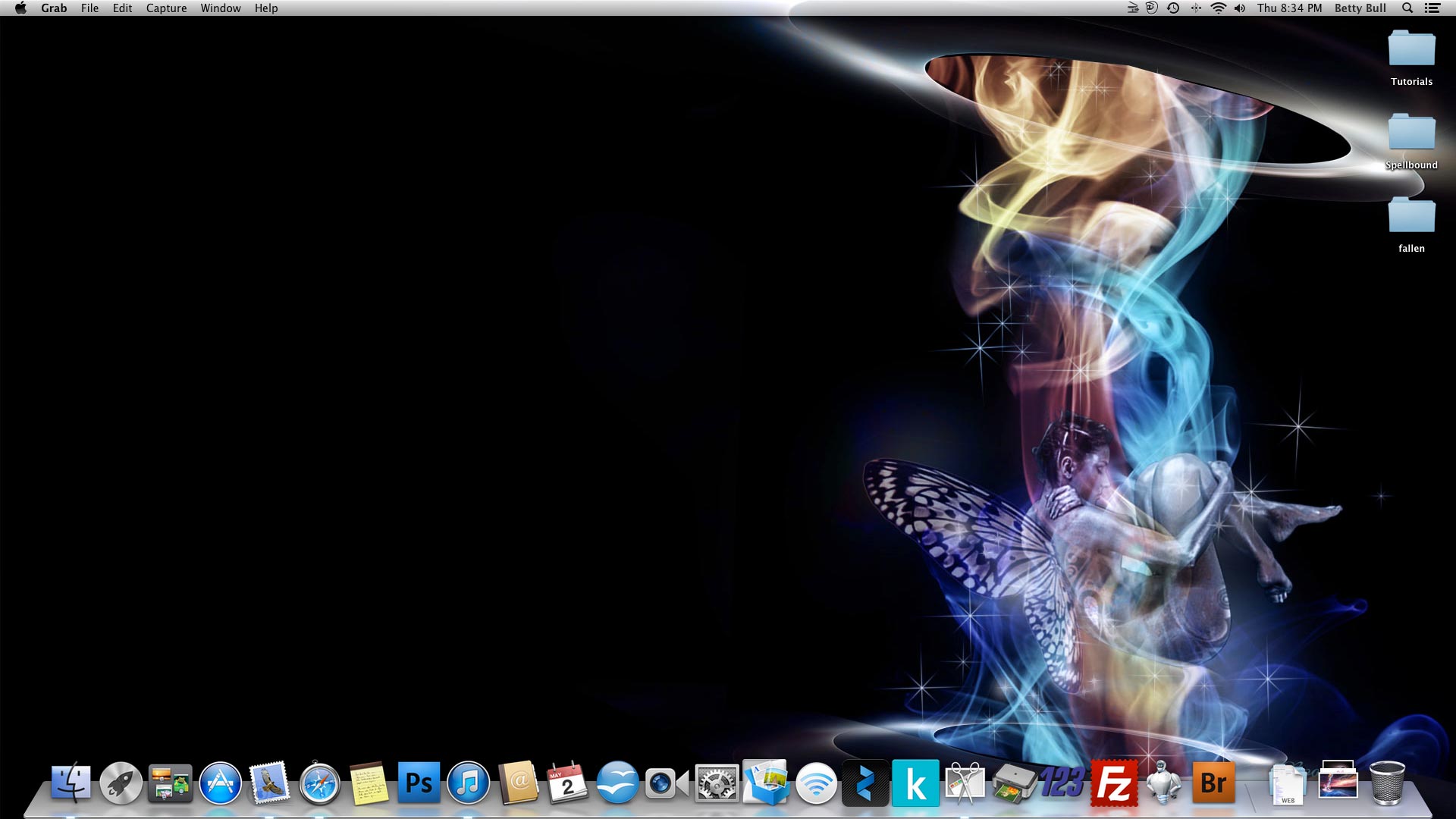1456x819 pixels.
Task: Click the scanner status icon in menu bar
Action: click(1133, 8)
